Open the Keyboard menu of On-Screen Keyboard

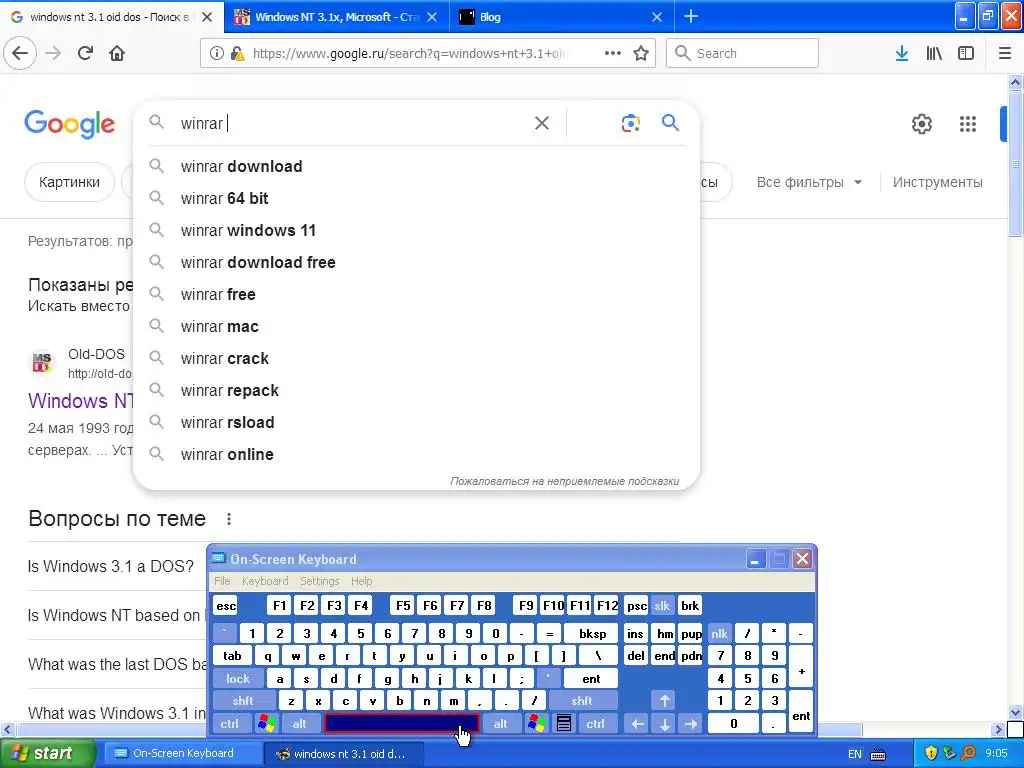pyautogui.click(x=264, y=581)
